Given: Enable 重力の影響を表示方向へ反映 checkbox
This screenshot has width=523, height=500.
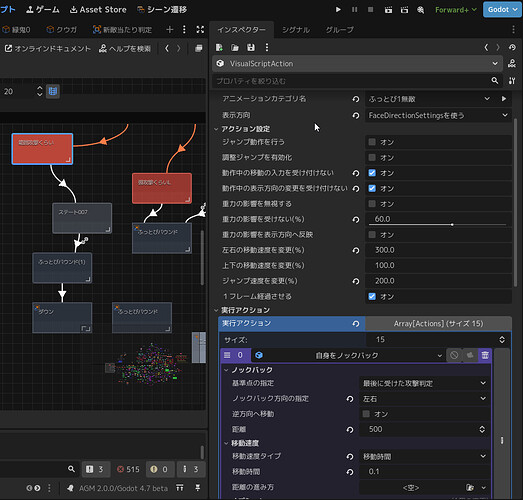Looking at the screenshot, I should coord(372,234).
